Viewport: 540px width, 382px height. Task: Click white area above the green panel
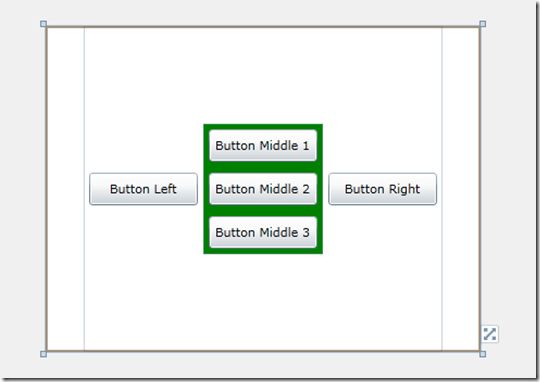coord(263,76)
